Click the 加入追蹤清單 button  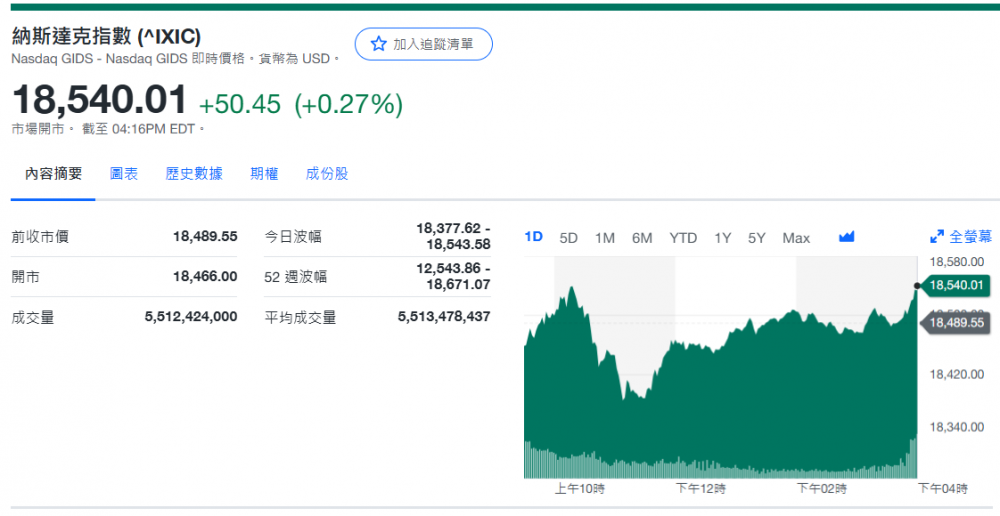point(423,44)
